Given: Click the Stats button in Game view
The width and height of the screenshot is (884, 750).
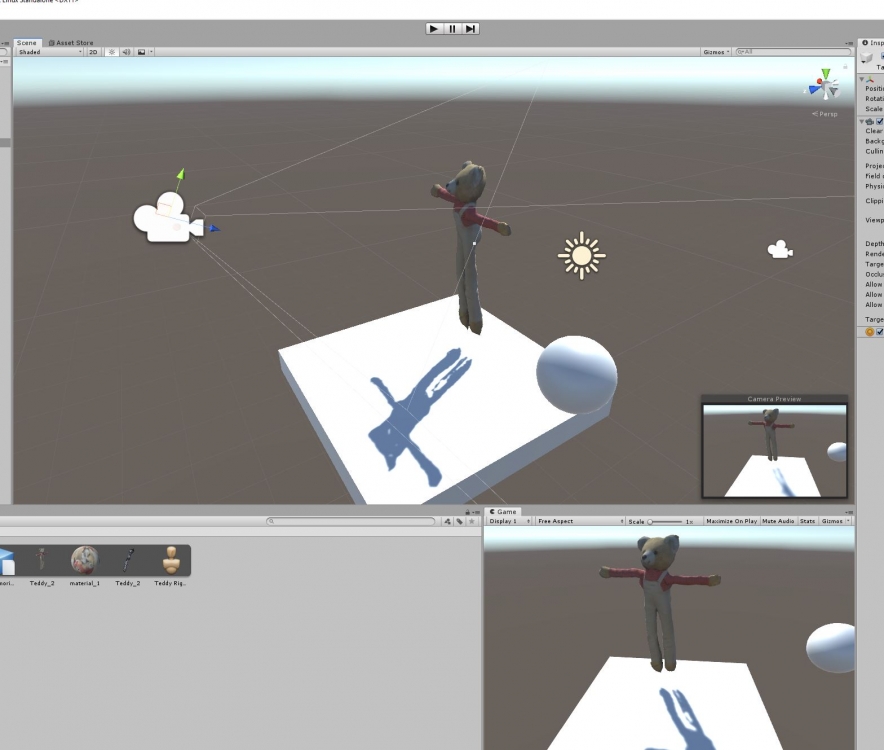Looking at the screenshot, I should tap(807, 521).
